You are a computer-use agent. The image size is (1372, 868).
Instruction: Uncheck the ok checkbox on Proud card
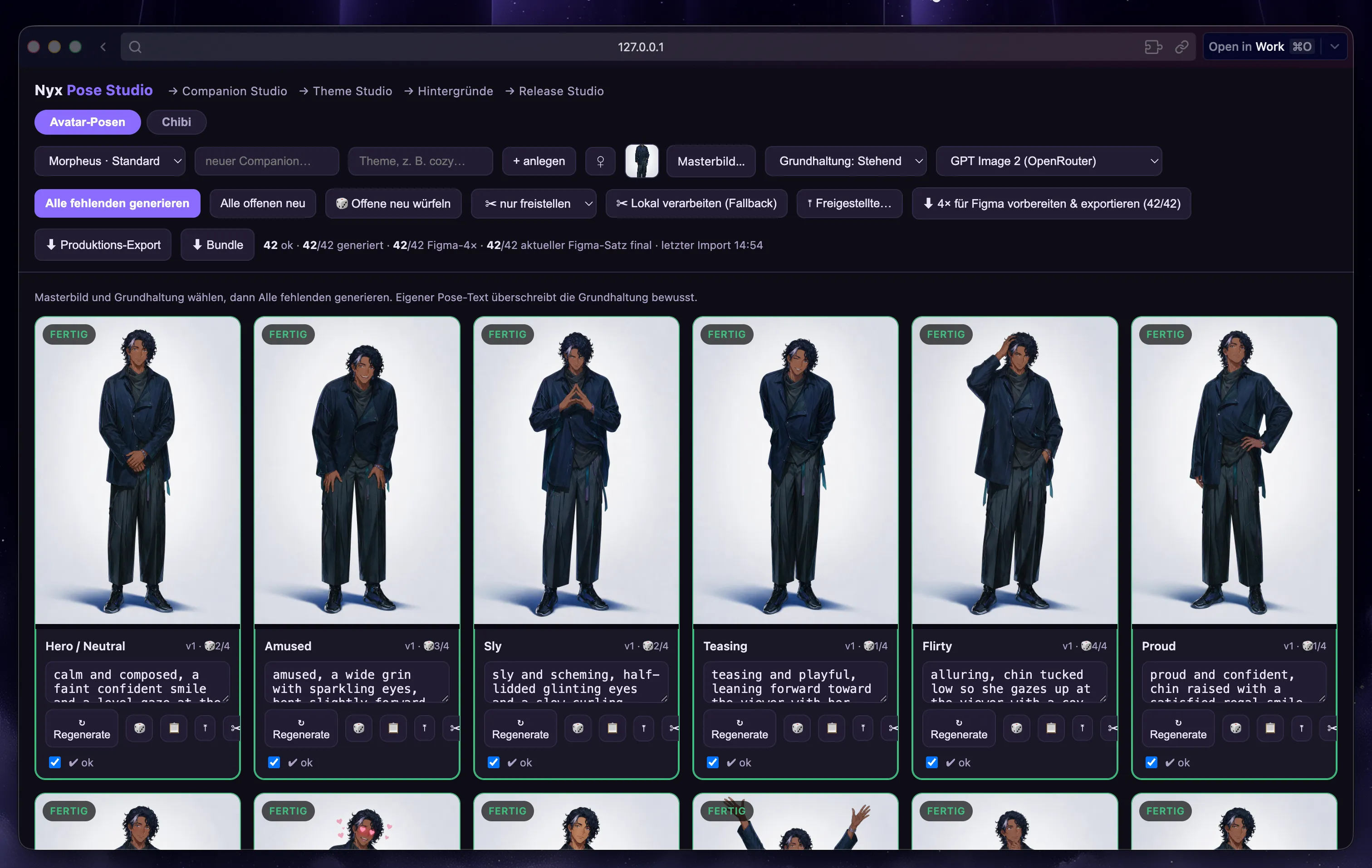pos(1151,762)
